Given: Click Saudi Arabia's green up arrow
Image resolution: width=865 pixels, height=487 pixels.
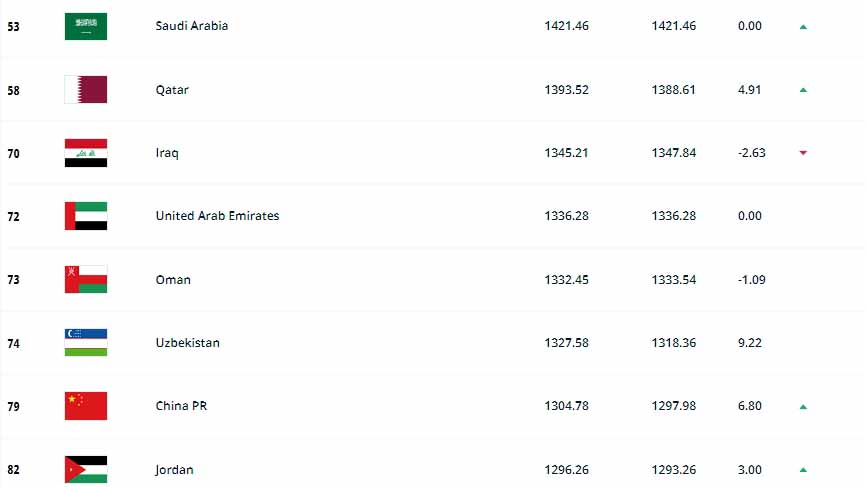Looking at the screenshot, I should point(803,26).
